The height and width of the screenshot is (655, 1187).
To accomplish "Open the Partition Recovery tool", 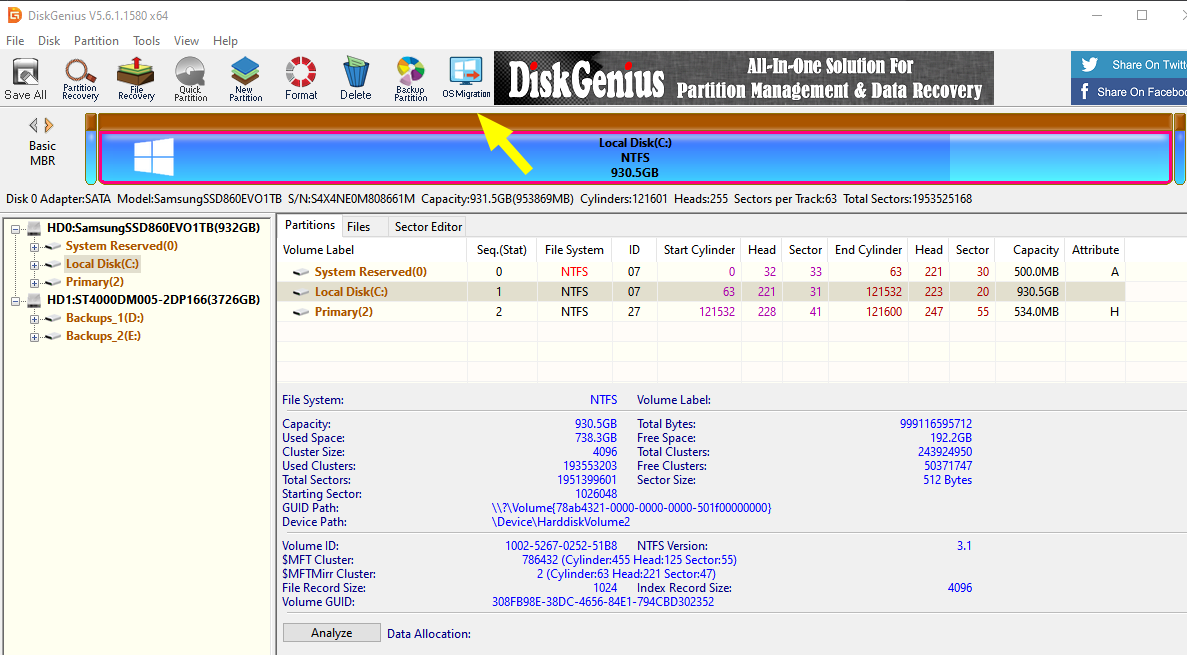I will 80,79.
